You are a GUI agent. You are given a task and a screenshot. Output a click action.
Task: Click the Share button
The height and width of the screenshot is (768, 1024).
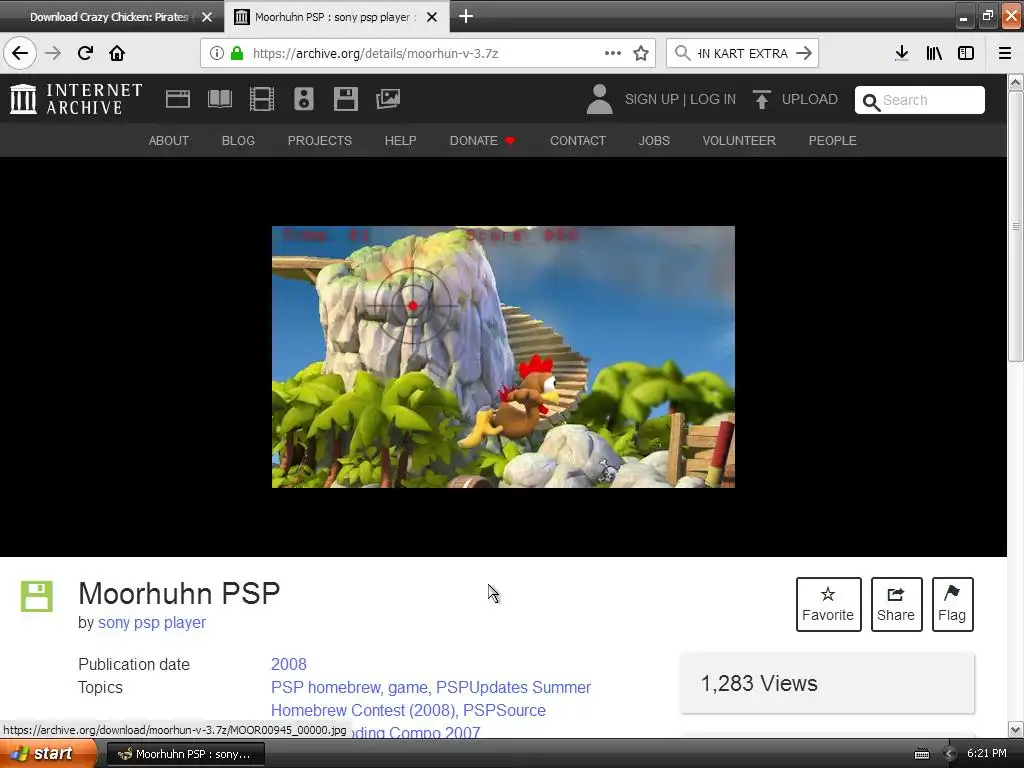[x=896, y=604]
